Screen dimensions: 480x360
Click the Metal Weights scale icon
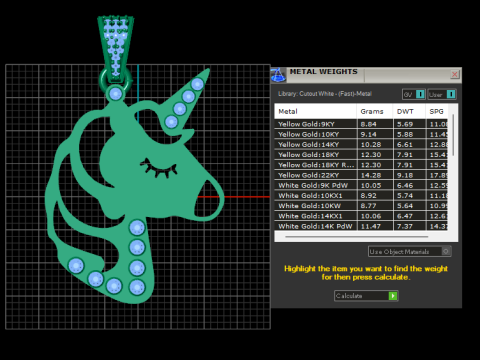[278, 75]
